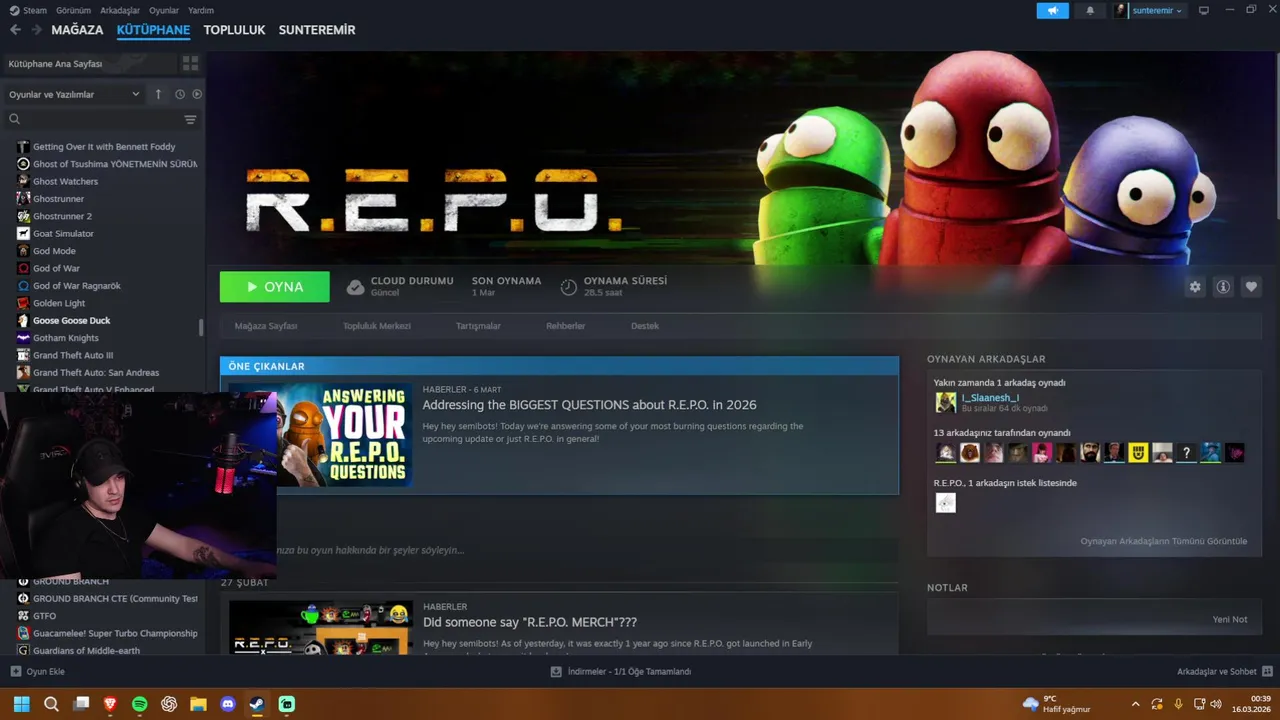This screenshot has width=1280, height=720.
Task: Open the TOPLULUK tab
Action: [234, 30]
